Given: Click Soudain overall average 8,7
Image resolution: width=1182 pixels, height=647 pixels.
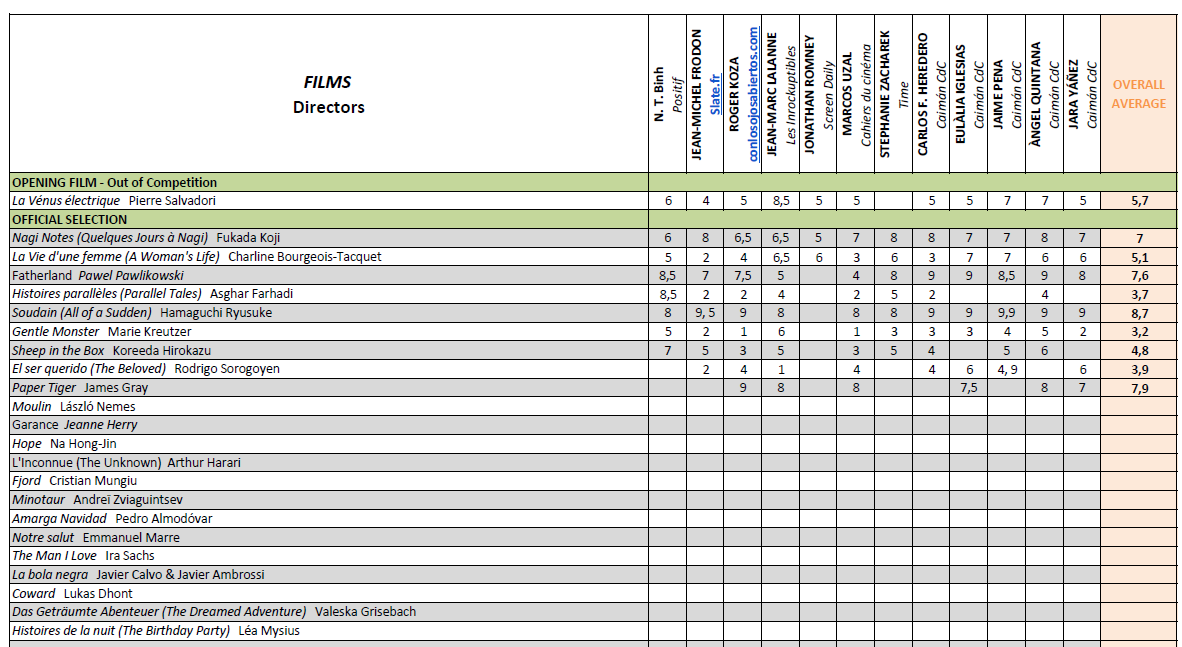Looking at the screenshot, I should (x=1138, y=313).
